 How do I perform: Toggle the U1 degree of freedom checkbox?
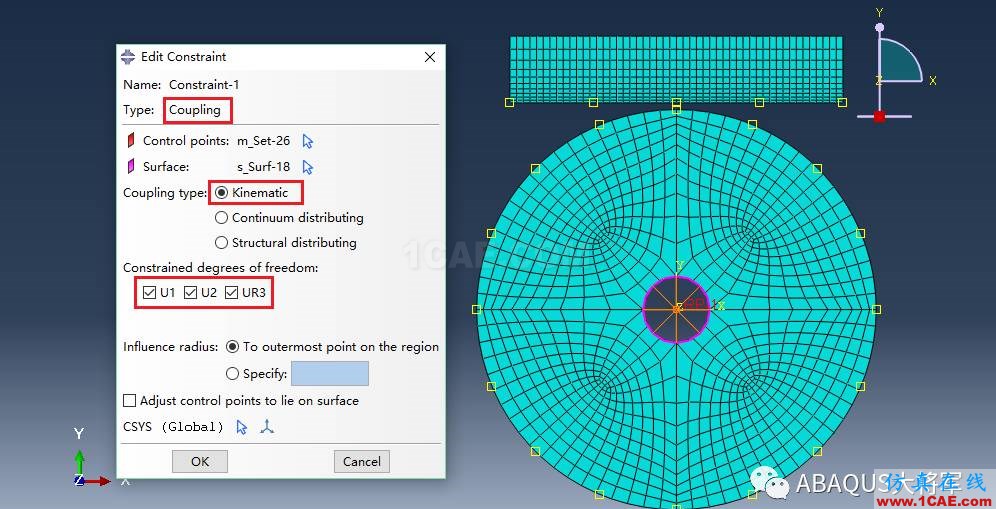pos(149,292)
